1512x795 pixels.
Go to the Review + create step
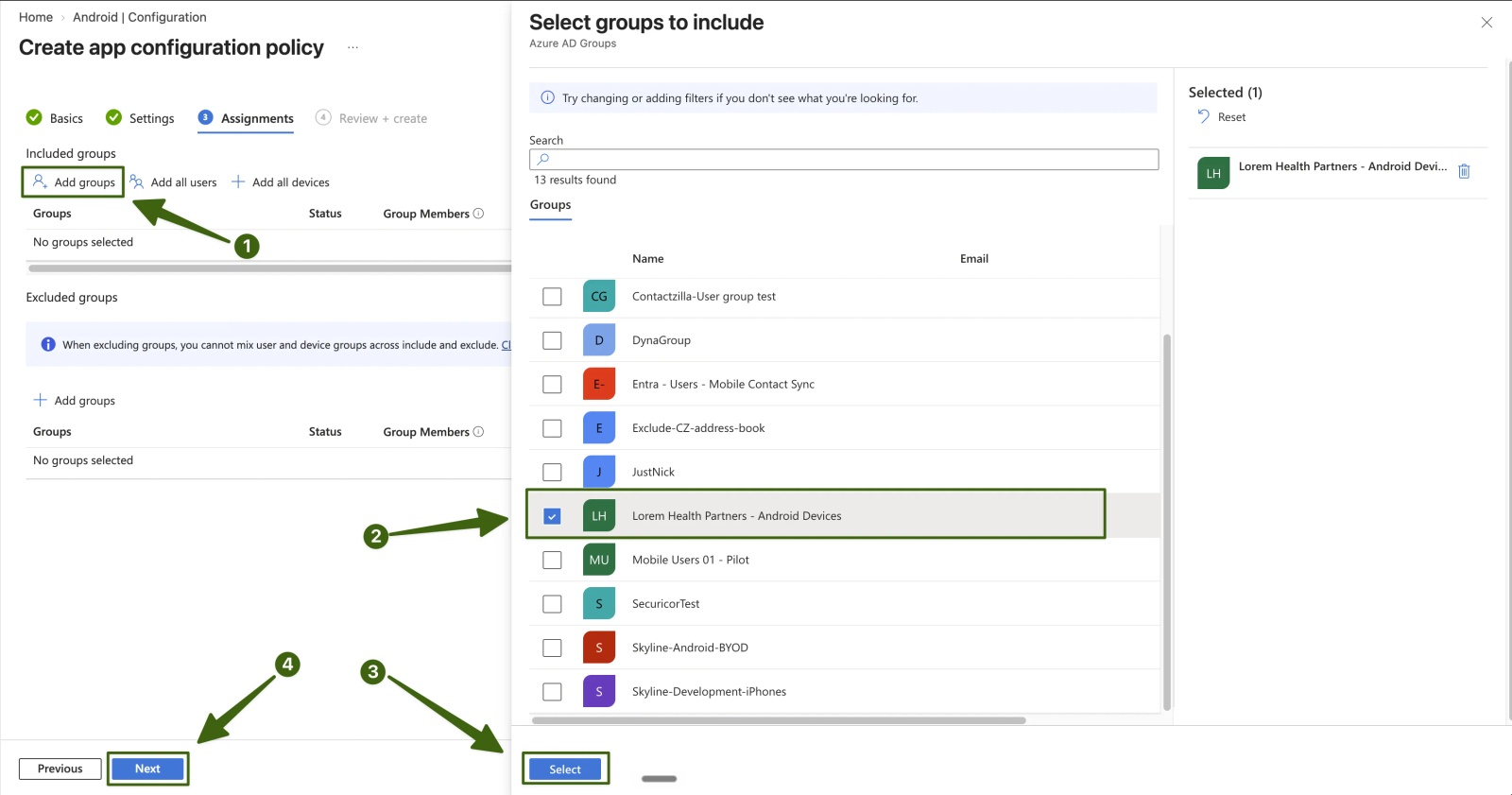pyautogui.click(x=371, y=118)
